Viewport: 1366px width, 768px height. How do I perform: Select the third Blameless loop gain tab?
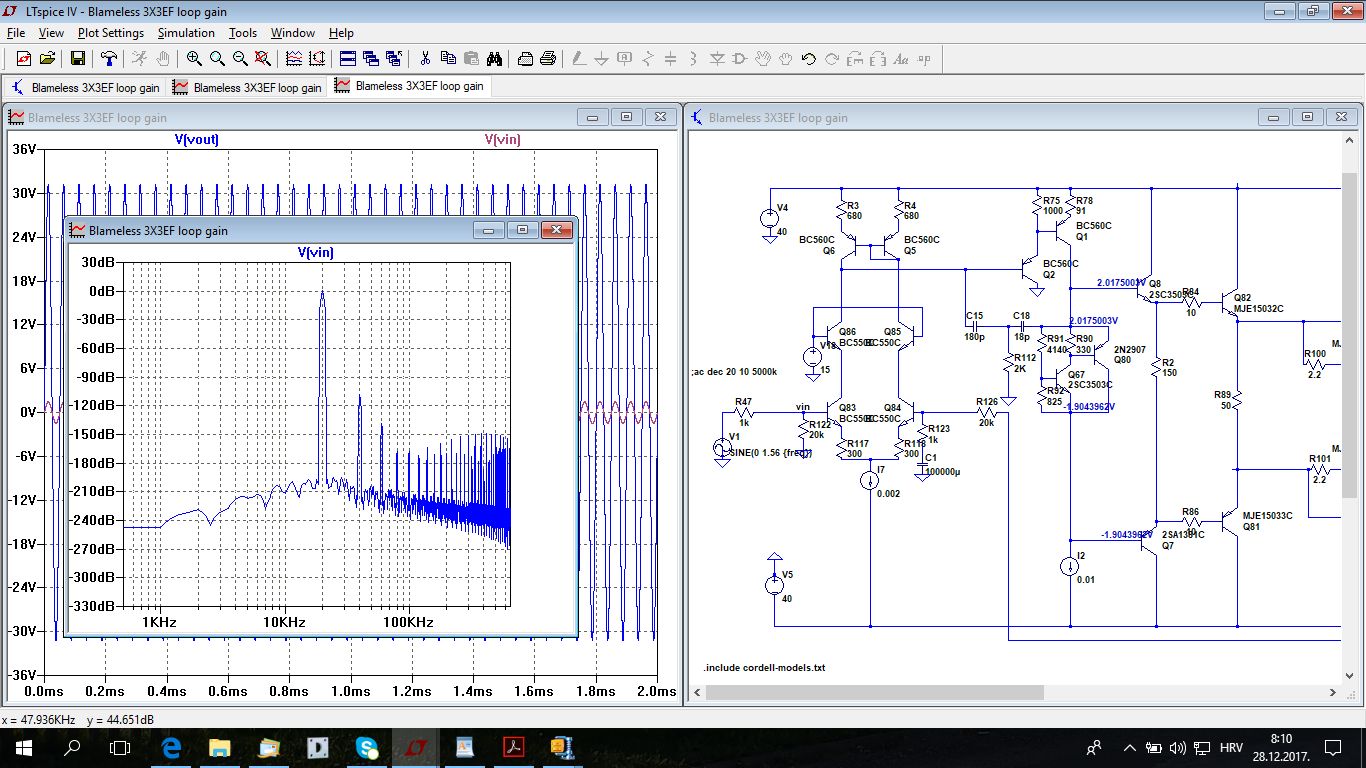410,86
